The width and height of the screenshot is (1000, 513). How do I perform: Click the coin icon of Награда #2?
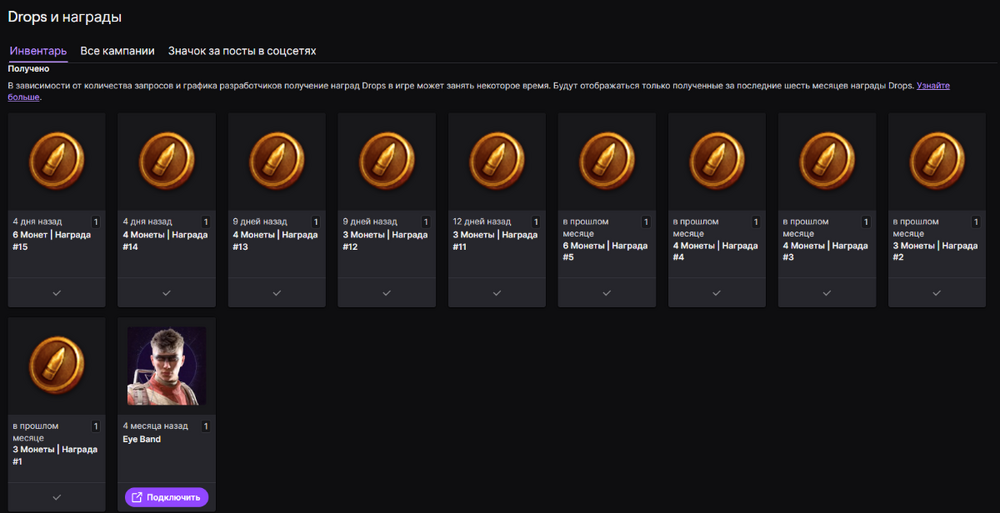click(937, 161)
